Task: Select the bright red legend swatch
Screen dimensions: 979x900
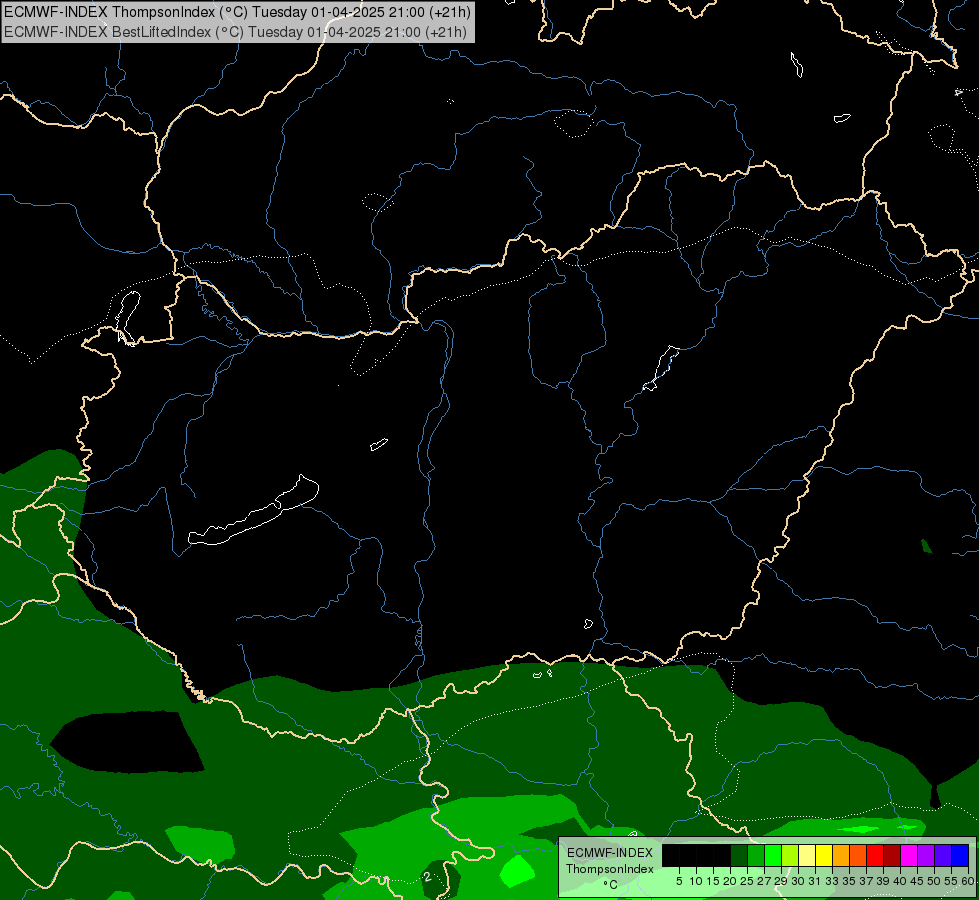Action: tap(875, 855)
